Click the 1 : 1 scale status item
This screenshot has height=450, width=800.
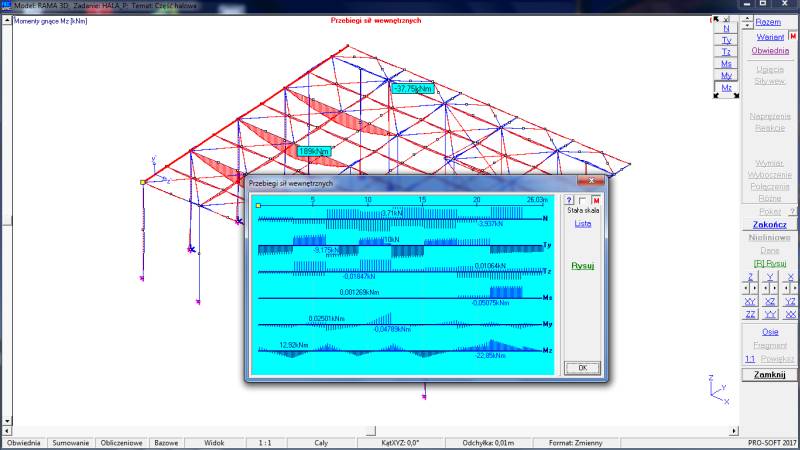point(265,443)
